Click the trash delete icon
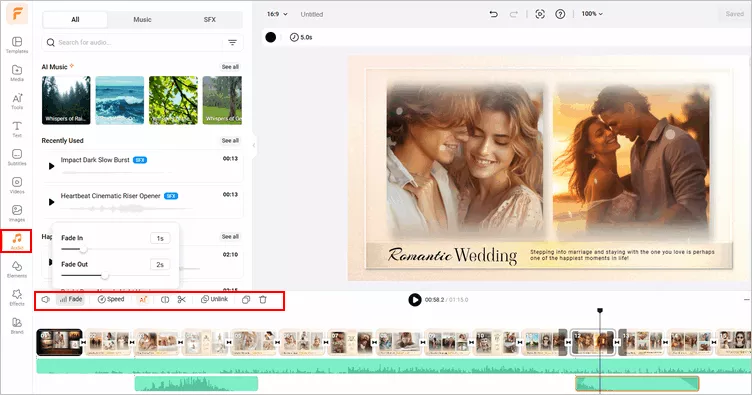Viewport: 752px width, 395px height. click(263, 300)
